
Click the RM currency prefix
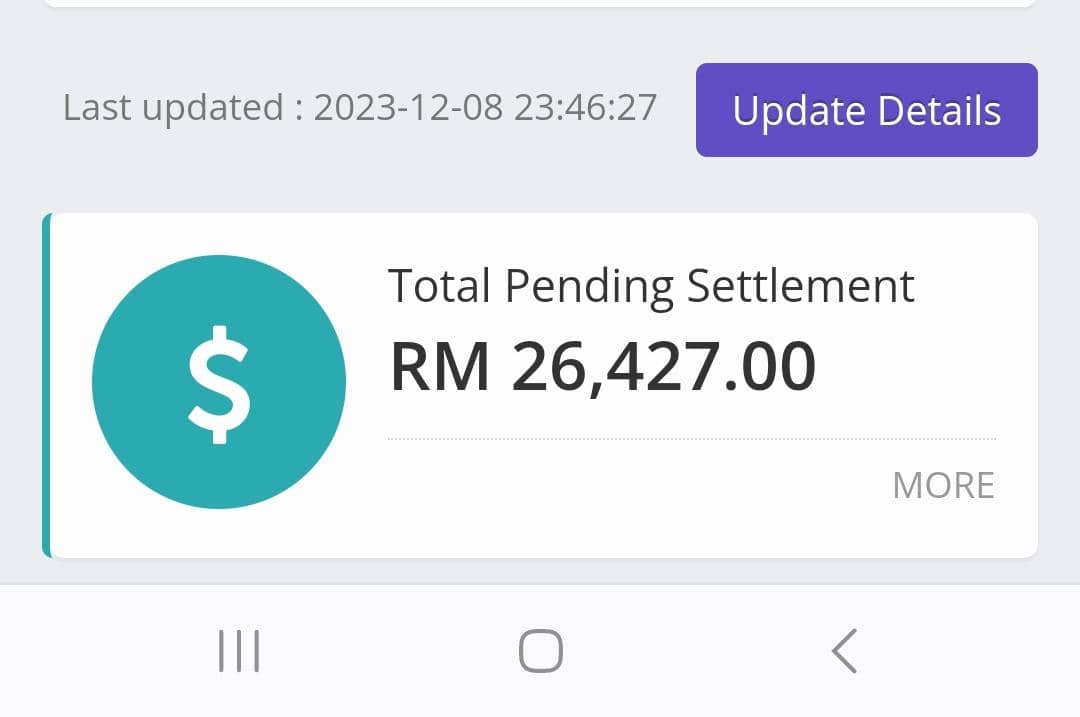439,367
